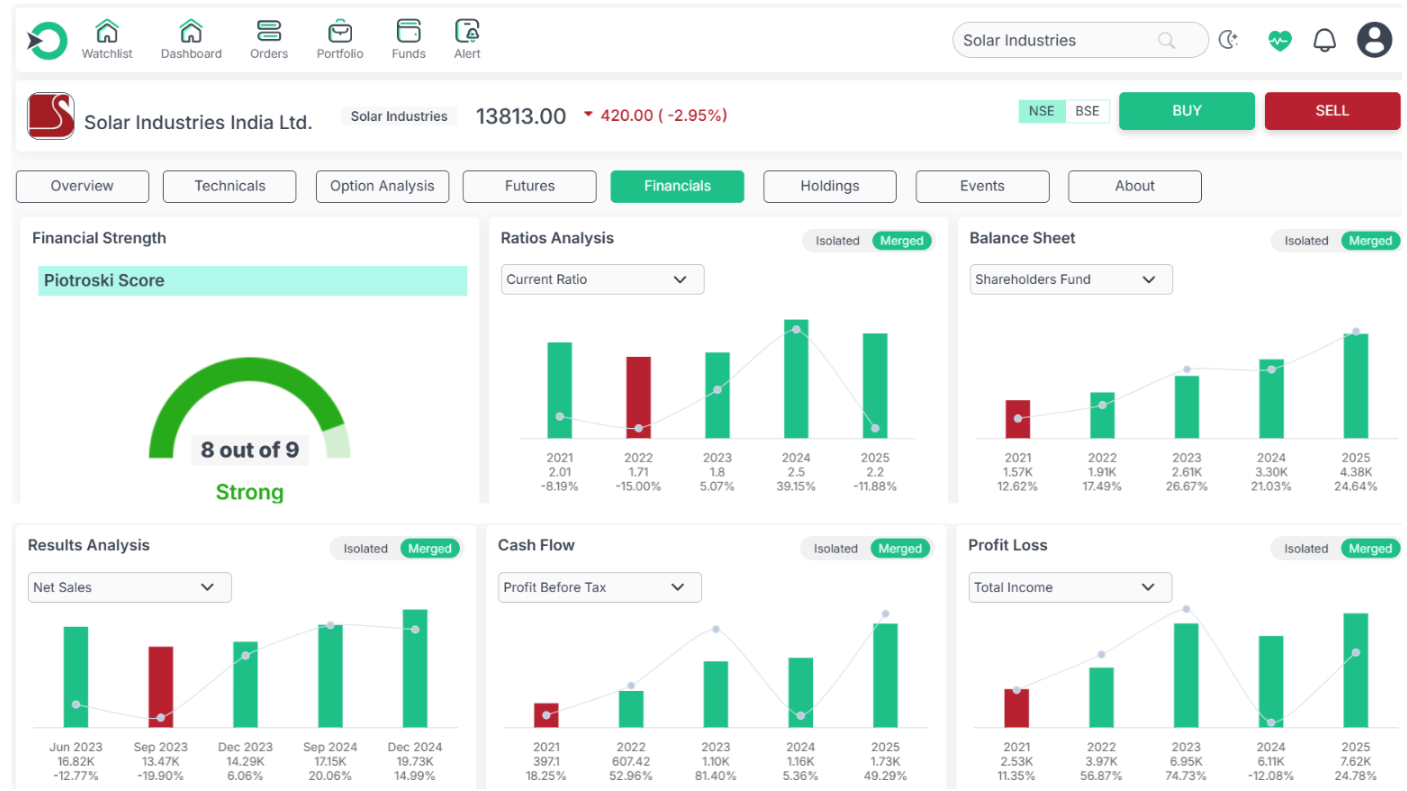Open the Holdings tab

pyautogui.click(x=829, y=186)
